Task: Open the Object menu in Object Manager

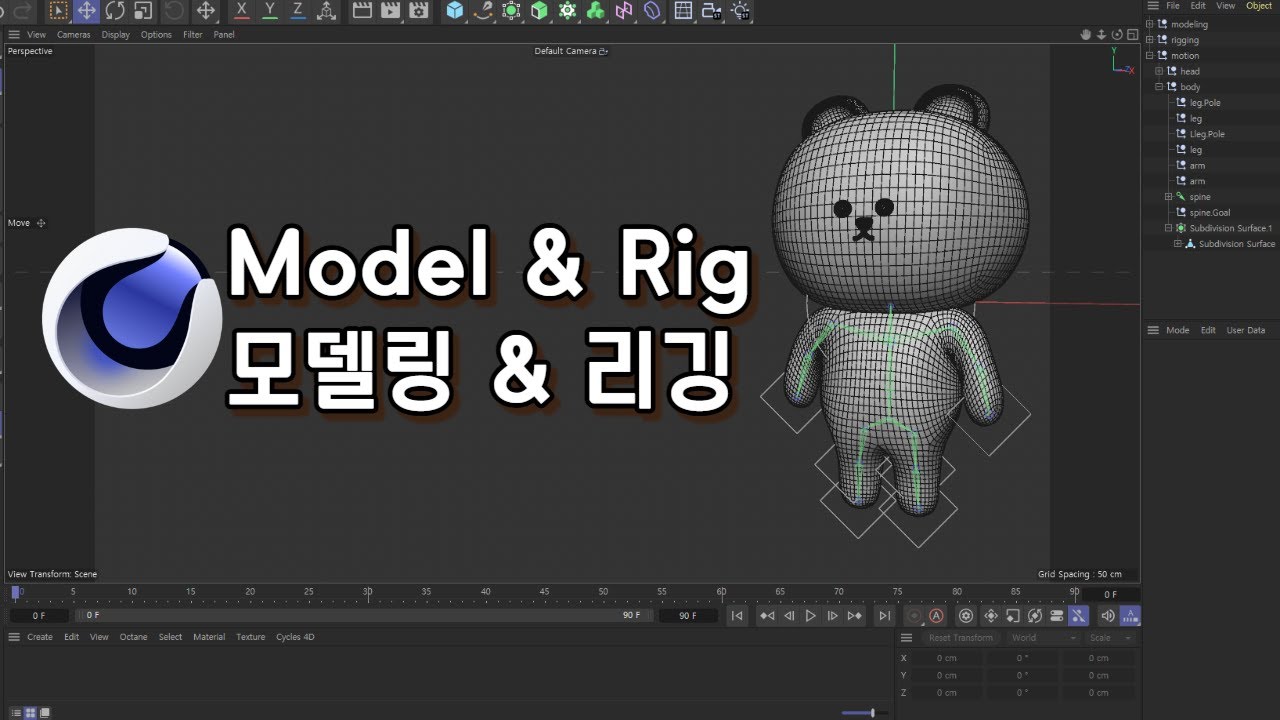Action: [x=1259, y=6]
